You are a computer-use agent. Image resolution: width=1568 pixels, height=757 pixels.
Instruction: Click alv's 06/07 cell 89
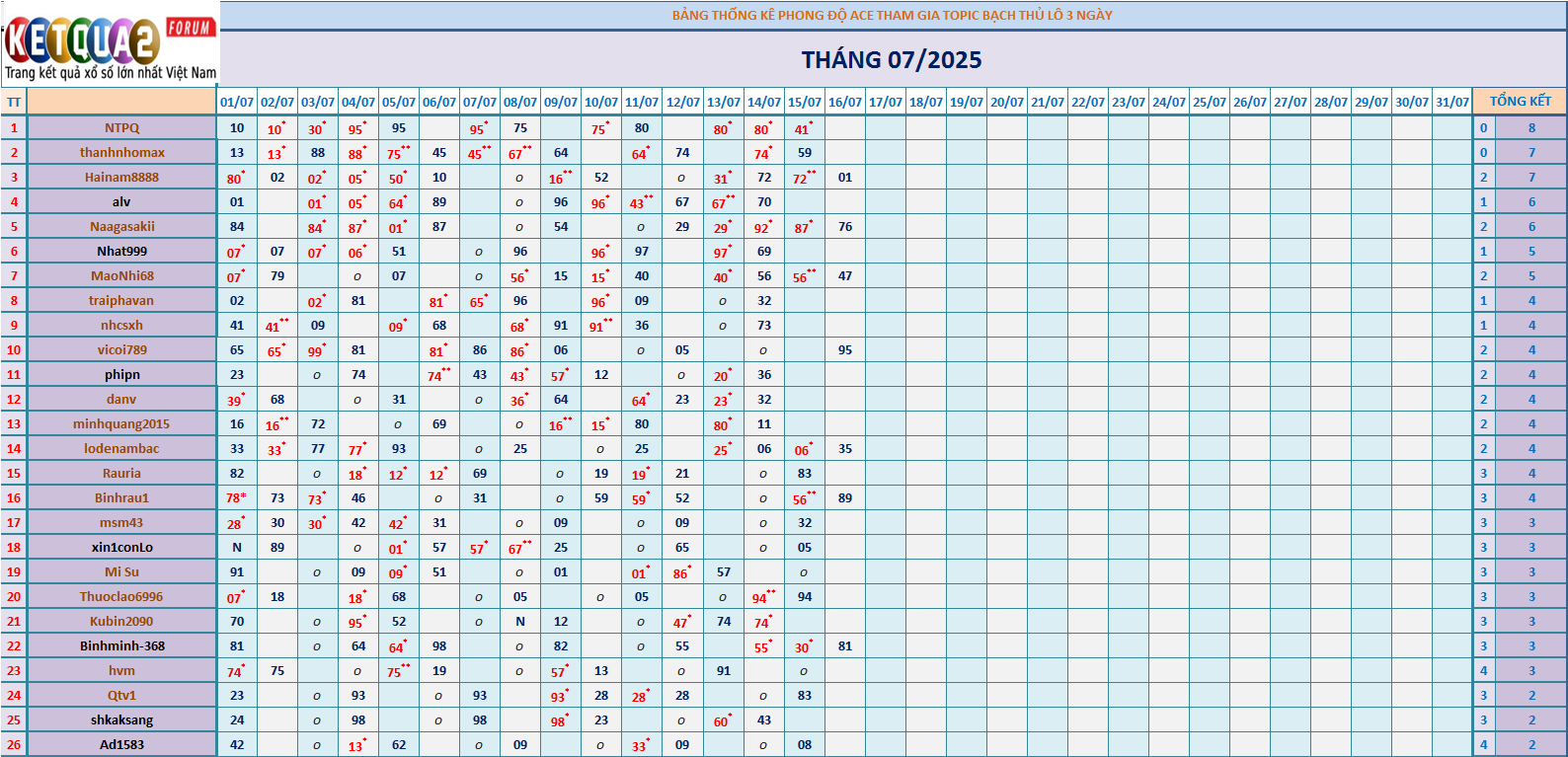439,201
